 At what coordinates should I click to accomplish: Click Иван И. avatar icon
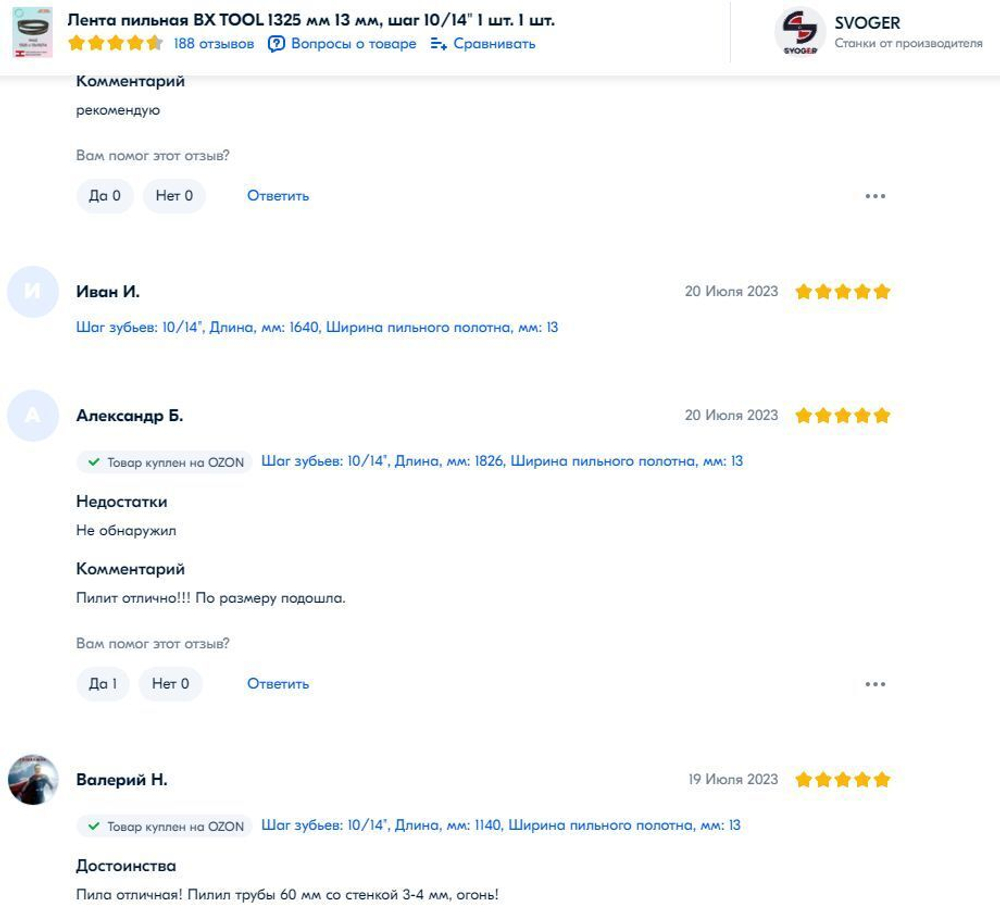coord(33,292)
